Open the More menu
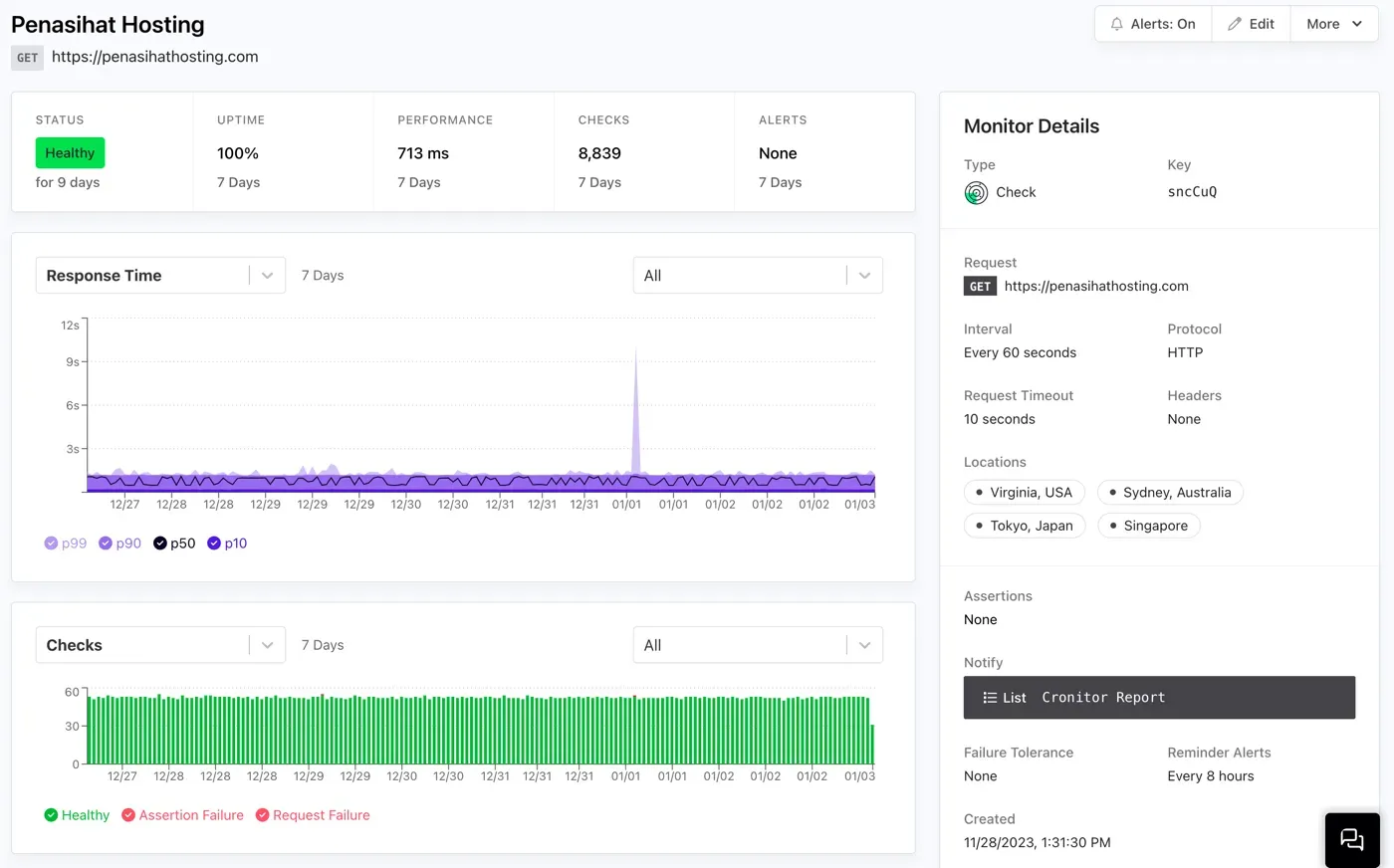1394x868 pixels. click(x=1333, y=24)
